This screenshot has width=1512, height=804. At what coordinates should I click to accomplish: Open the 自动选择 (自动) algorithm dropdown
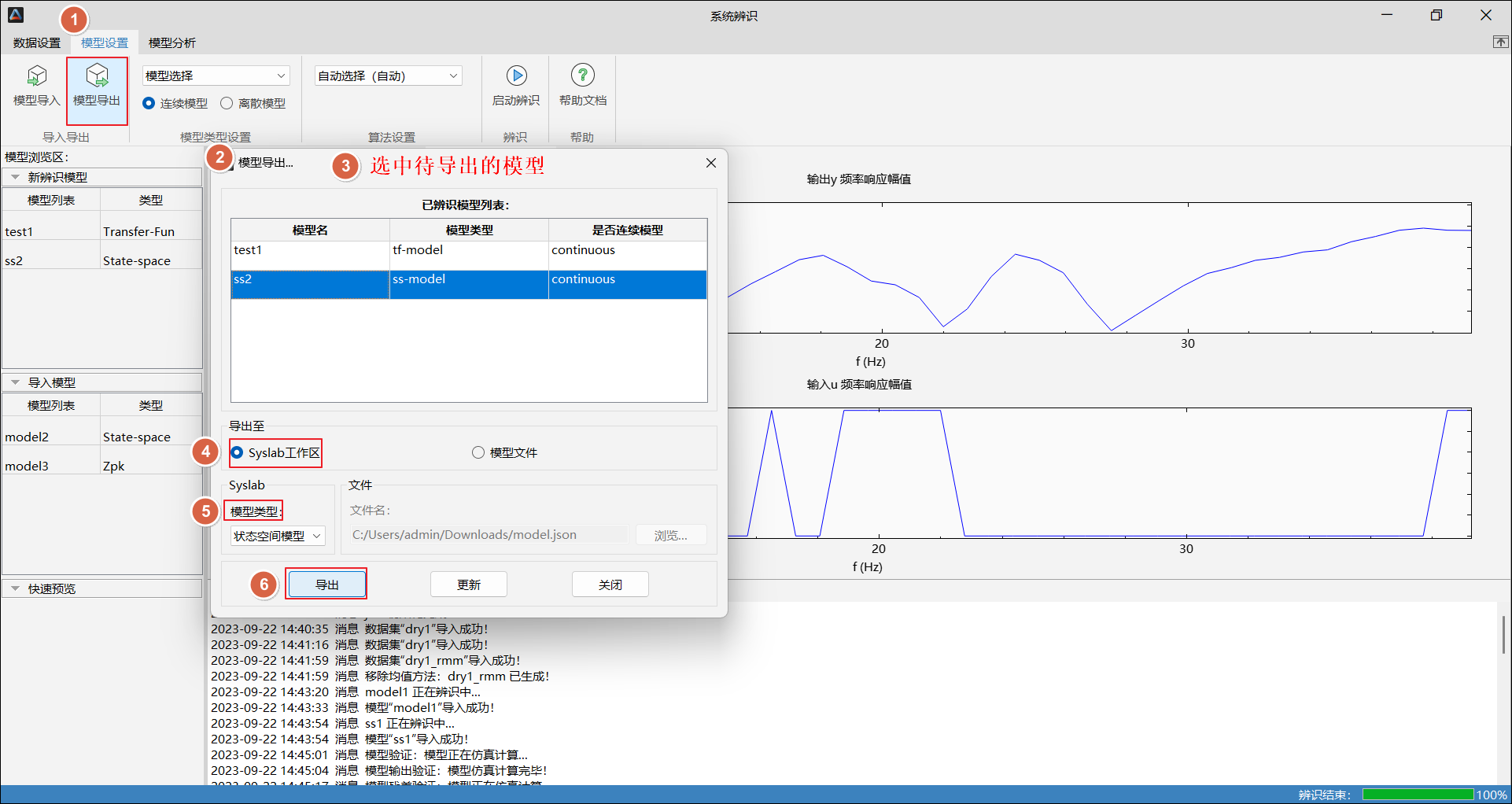pos(388,76)
